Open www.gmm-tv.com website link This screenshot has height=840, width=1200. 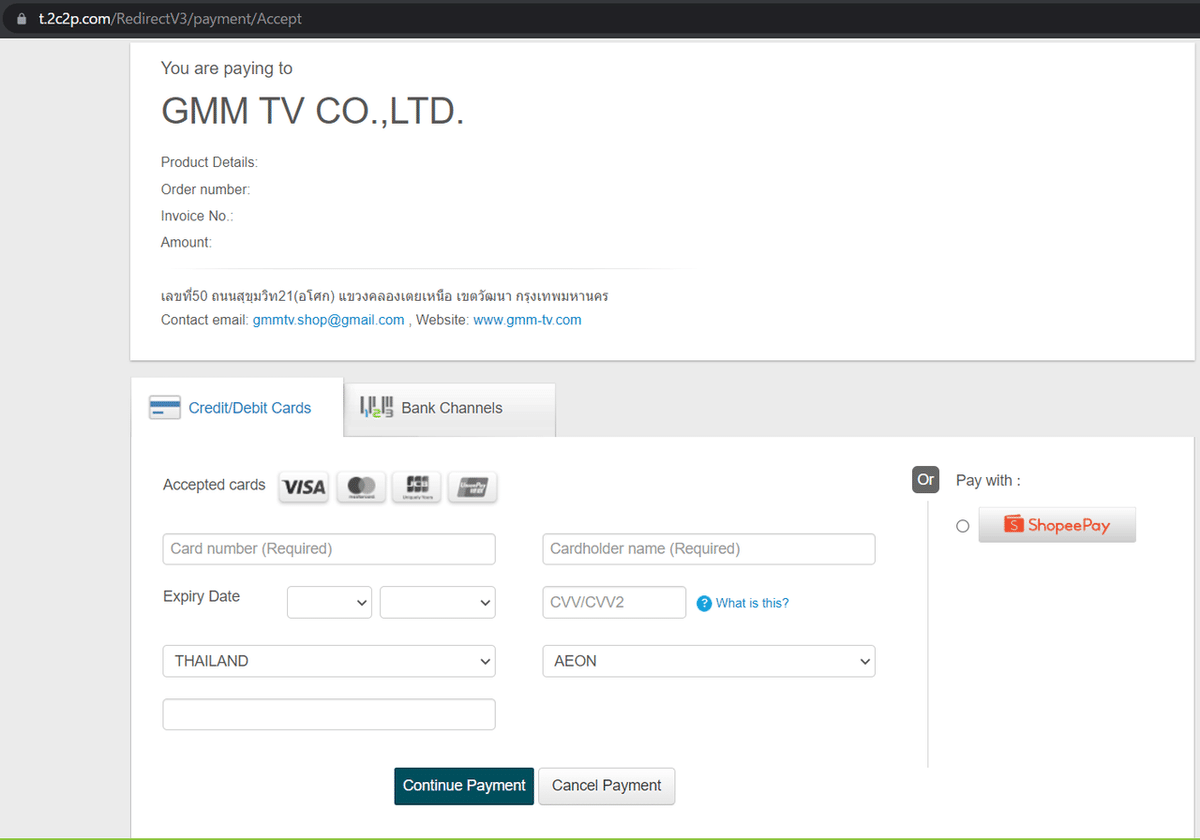527,320
